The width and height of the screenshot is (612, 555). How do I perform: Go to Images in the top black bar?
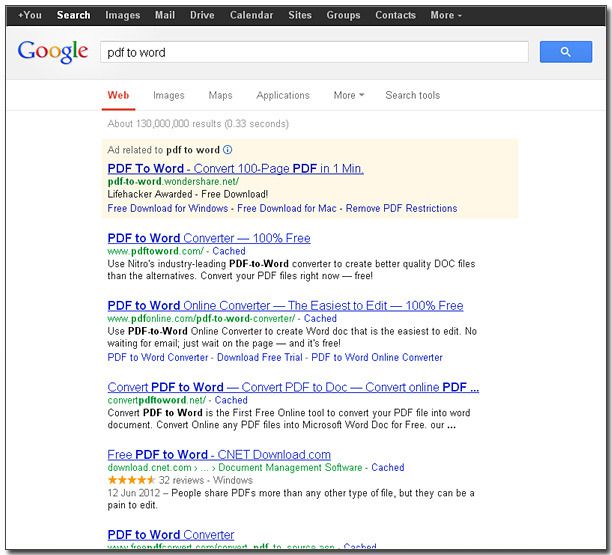tap(123, 15)
